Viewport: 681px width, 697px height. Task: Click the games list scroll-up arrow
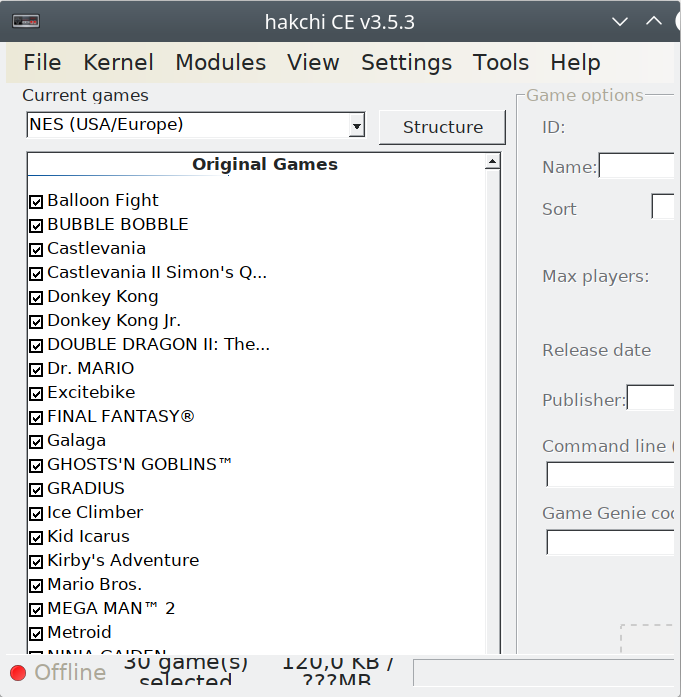click(x=492, y=162)
